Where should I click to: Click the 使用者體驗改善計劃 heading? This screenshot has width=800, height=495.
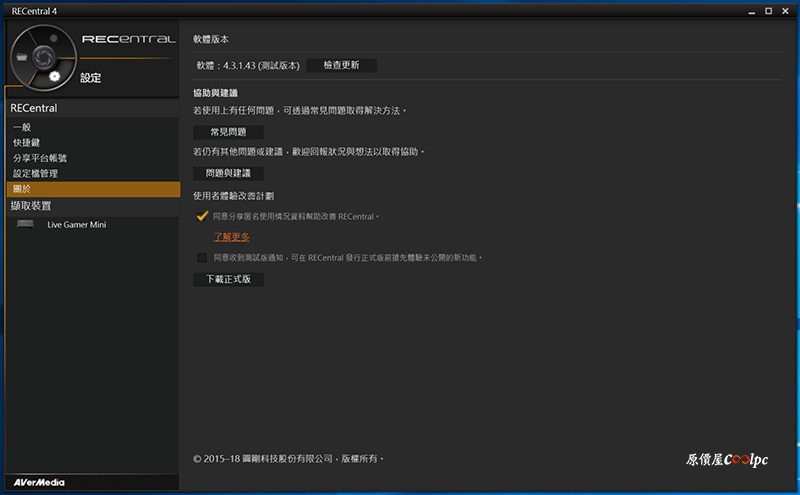(233, 196)
